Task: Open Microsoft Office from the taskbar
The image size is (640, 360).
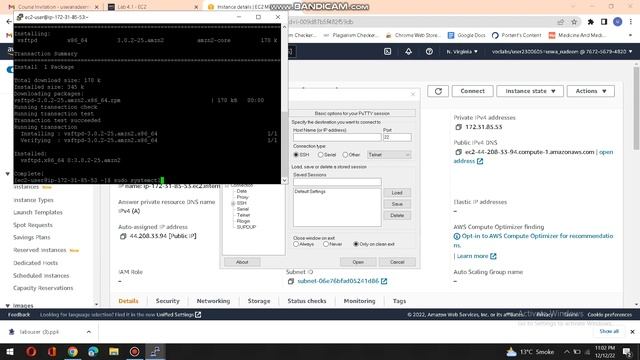Action: click(52, 351)
